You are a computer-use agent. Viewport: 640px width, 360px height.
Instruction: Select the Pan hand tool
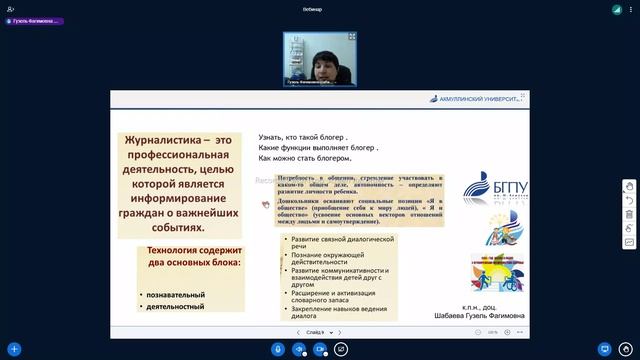(629, 186)
